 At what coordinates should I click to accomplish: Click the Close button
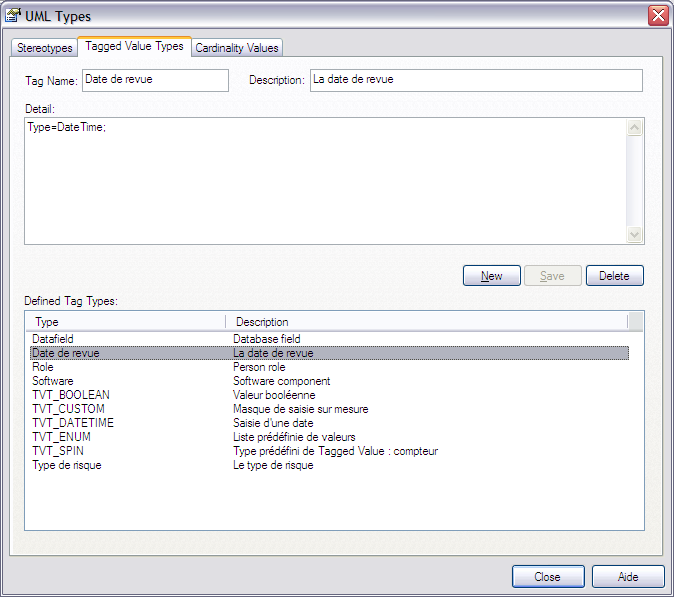[548, 577]
